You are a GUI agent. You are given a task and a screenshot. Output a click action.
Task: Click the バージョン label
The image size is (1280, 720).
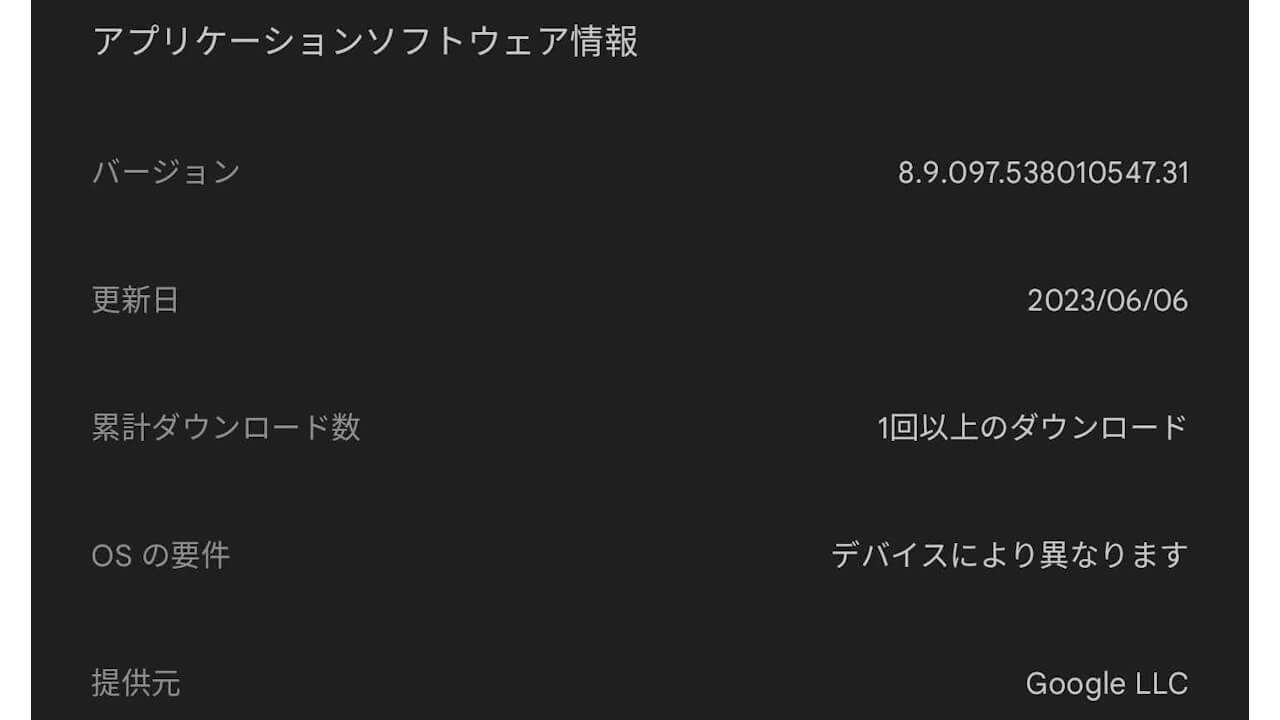pyautogui.click(x=166, y=173)
